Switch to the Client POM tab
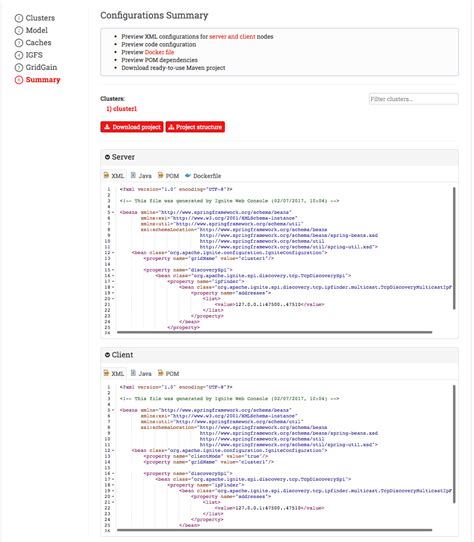The image size is (474, 542). coord(168,373)
